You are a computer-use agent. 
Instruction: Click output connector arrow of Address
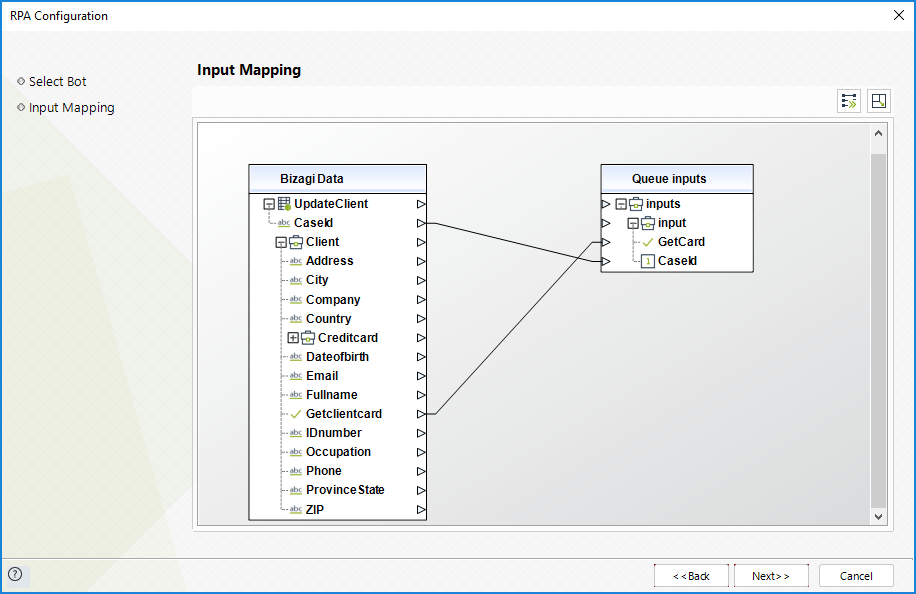point(421,261)
